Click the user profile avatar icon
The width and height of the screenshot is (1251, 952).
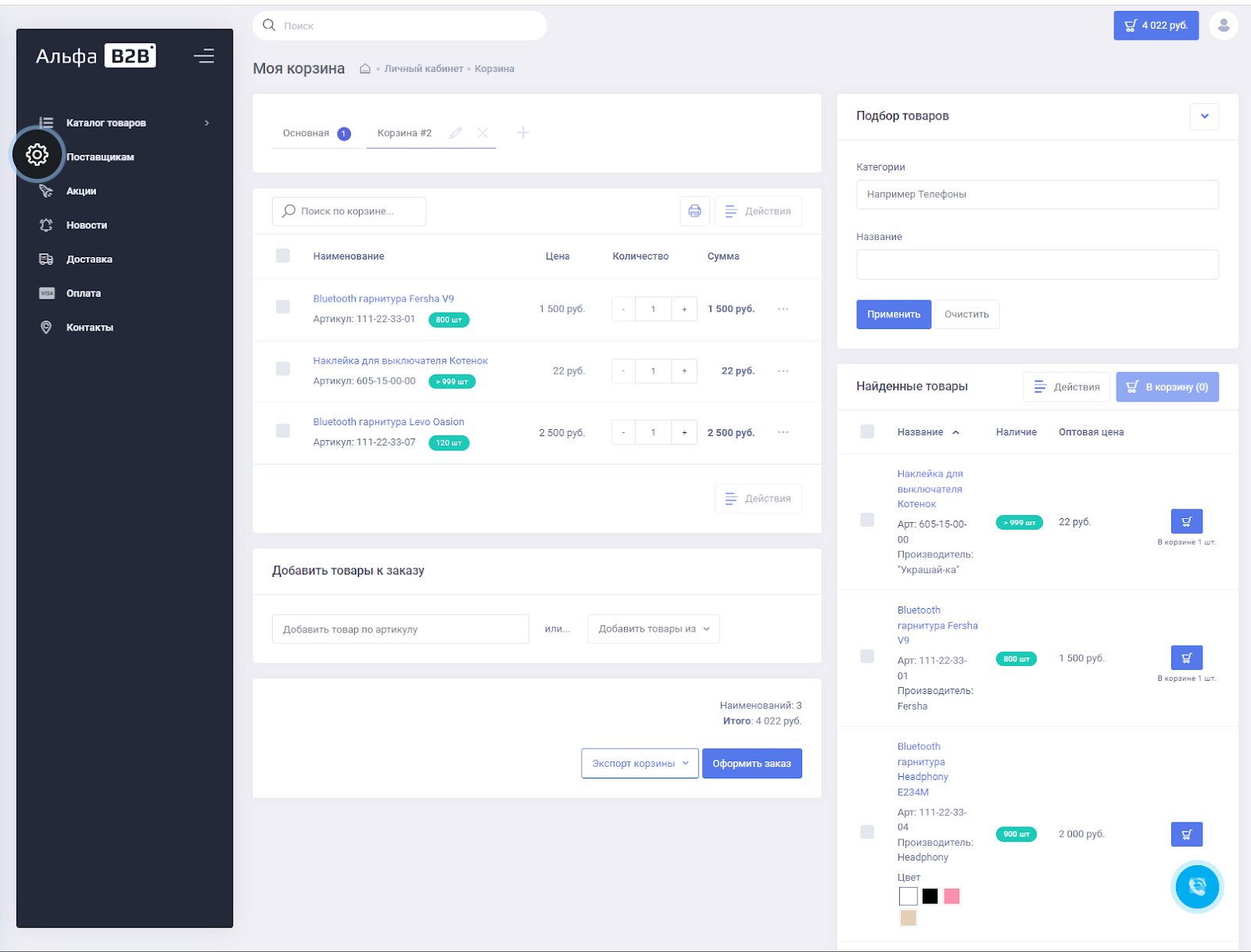[1223, 26]
